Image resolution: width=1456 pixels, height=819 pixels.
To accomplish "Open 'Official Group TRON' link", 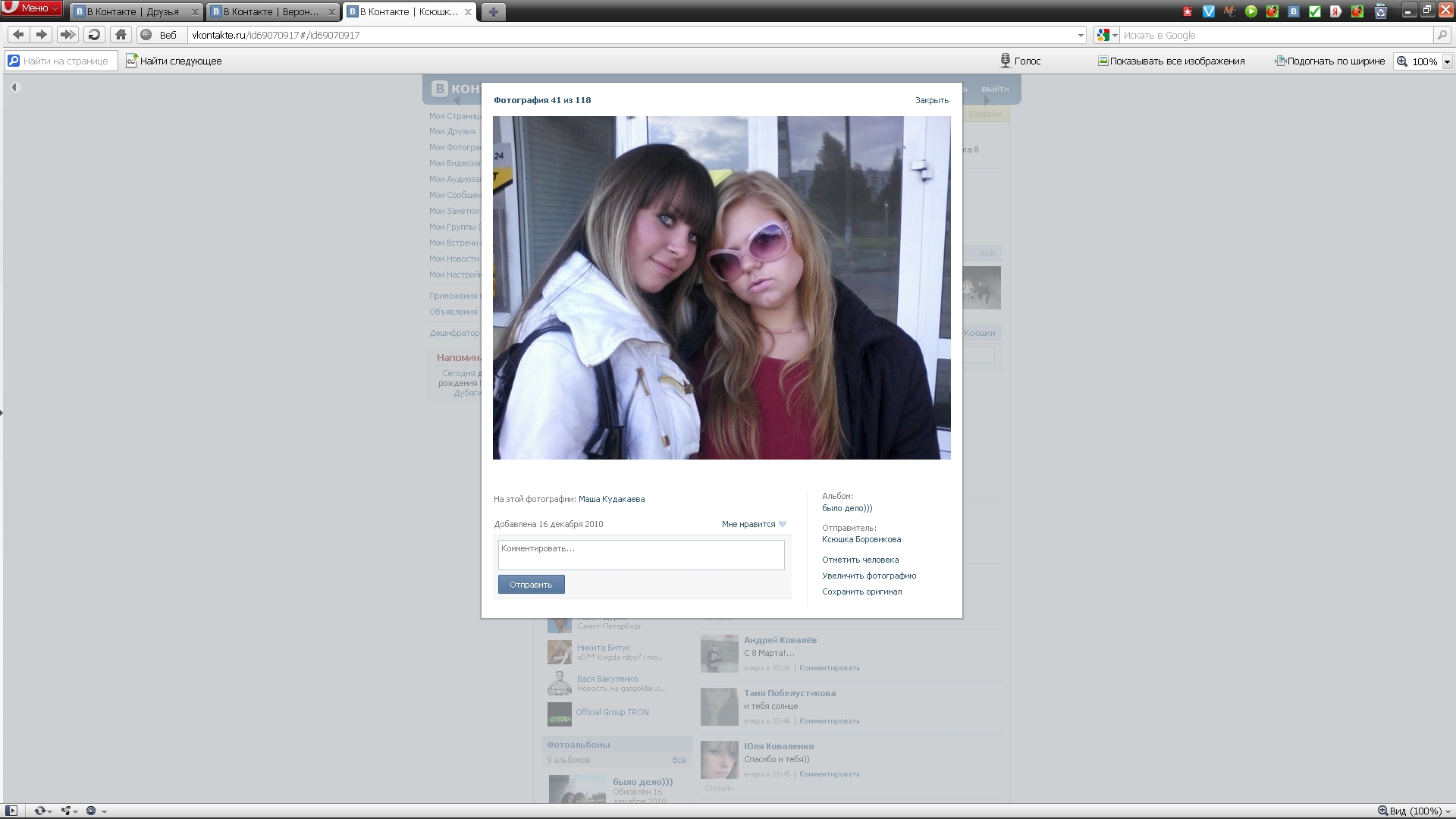I will coord(612,712).
